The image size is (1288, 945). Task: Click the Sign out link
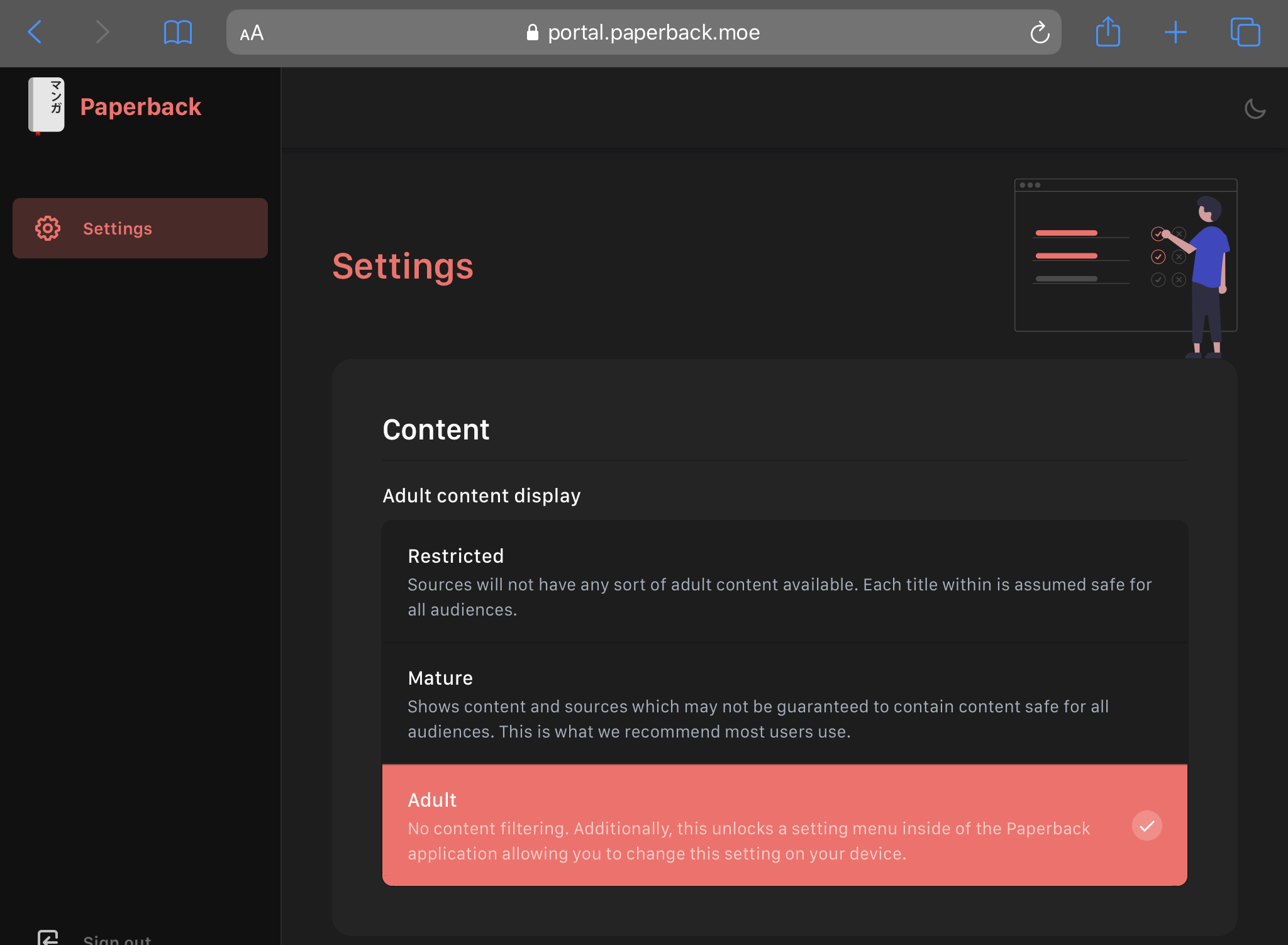click(117, 940)
